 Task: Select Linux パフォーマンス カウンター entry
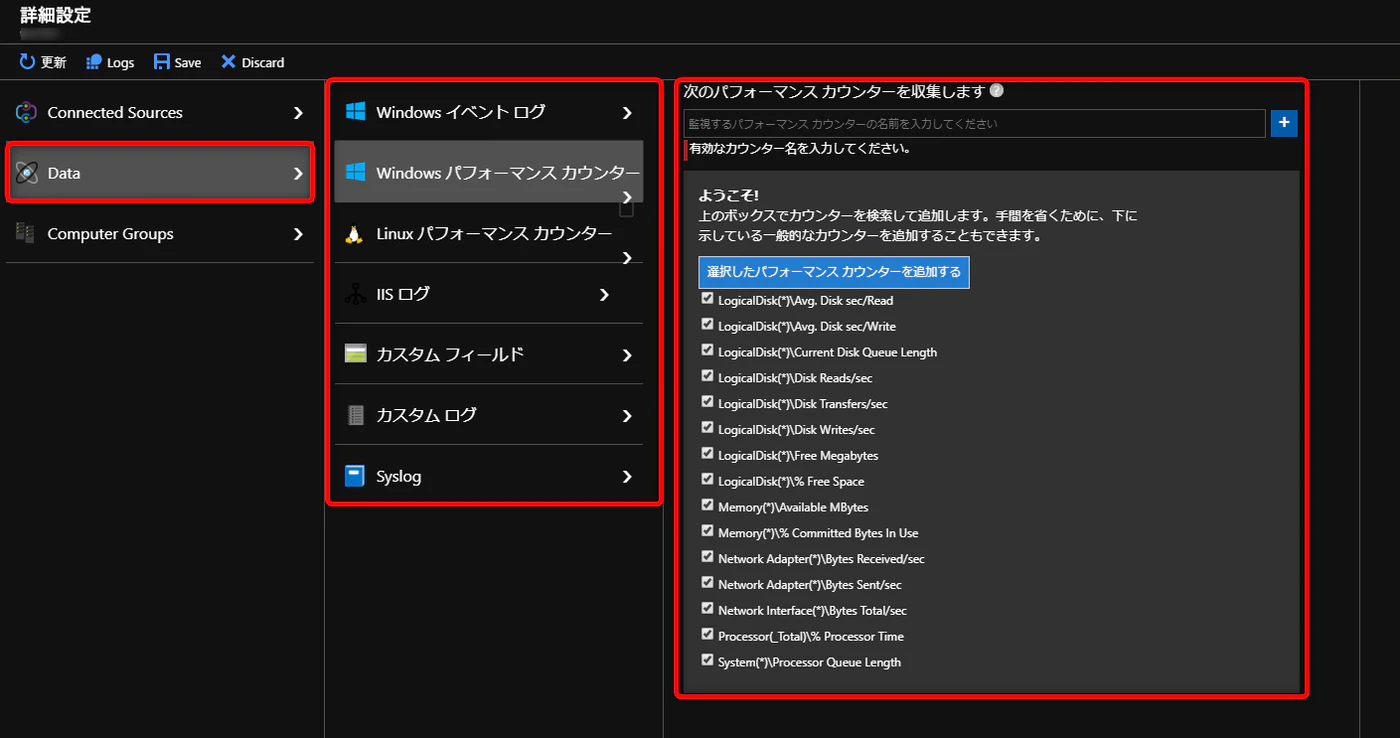(x=489, y=234)
